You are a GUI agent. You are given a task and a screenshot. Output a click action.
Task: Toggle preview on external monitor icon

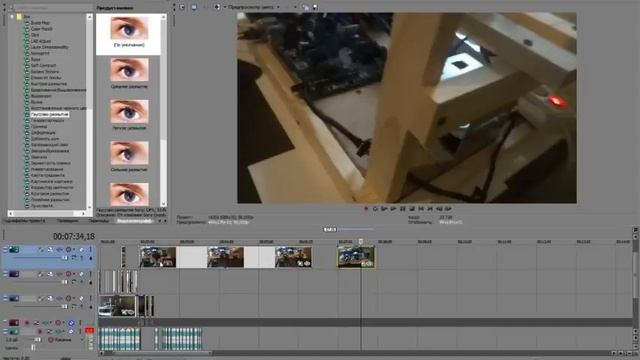194,7
